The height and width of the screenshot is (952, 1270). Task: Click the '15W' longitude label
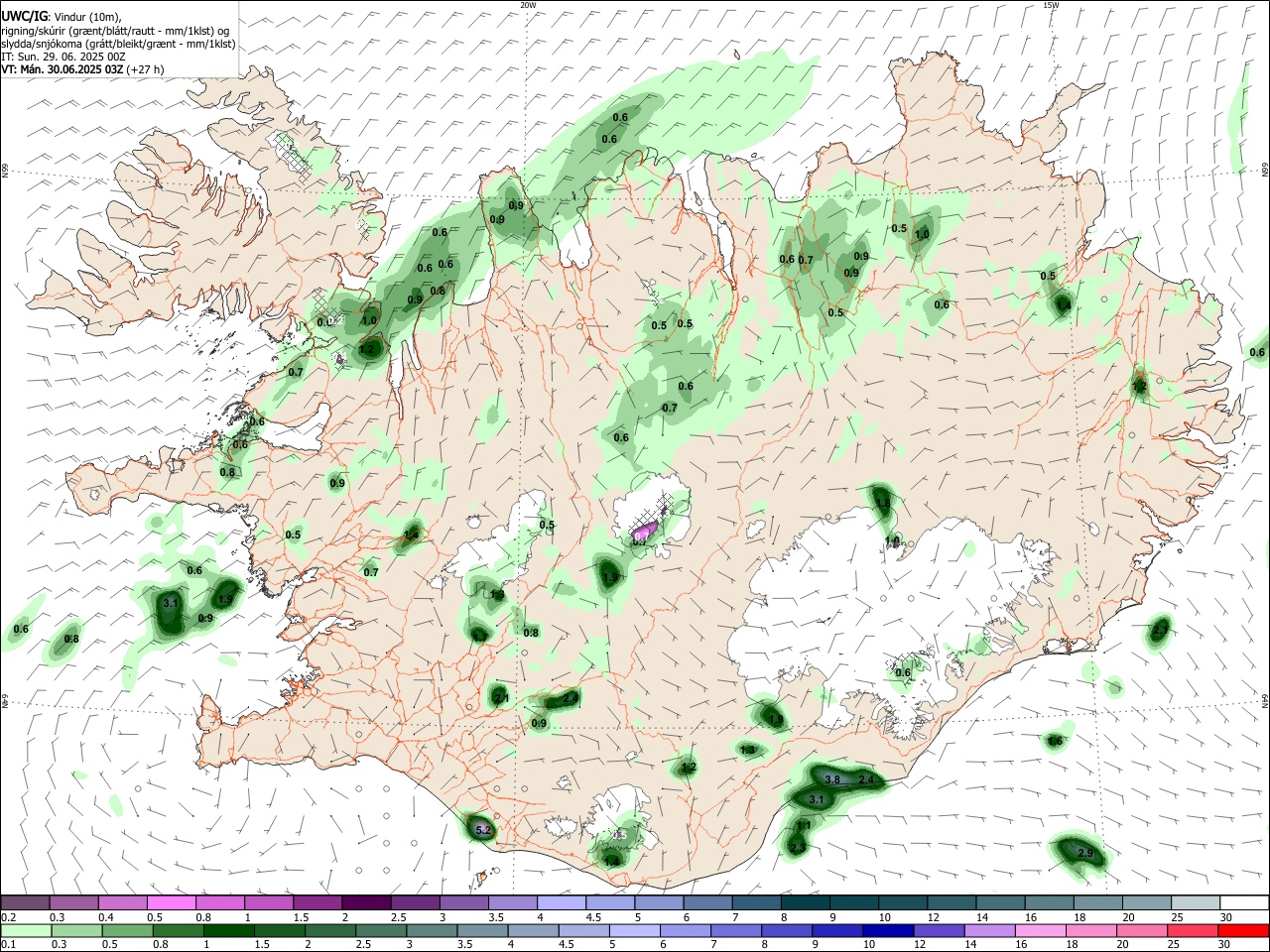pos(1051,5)
